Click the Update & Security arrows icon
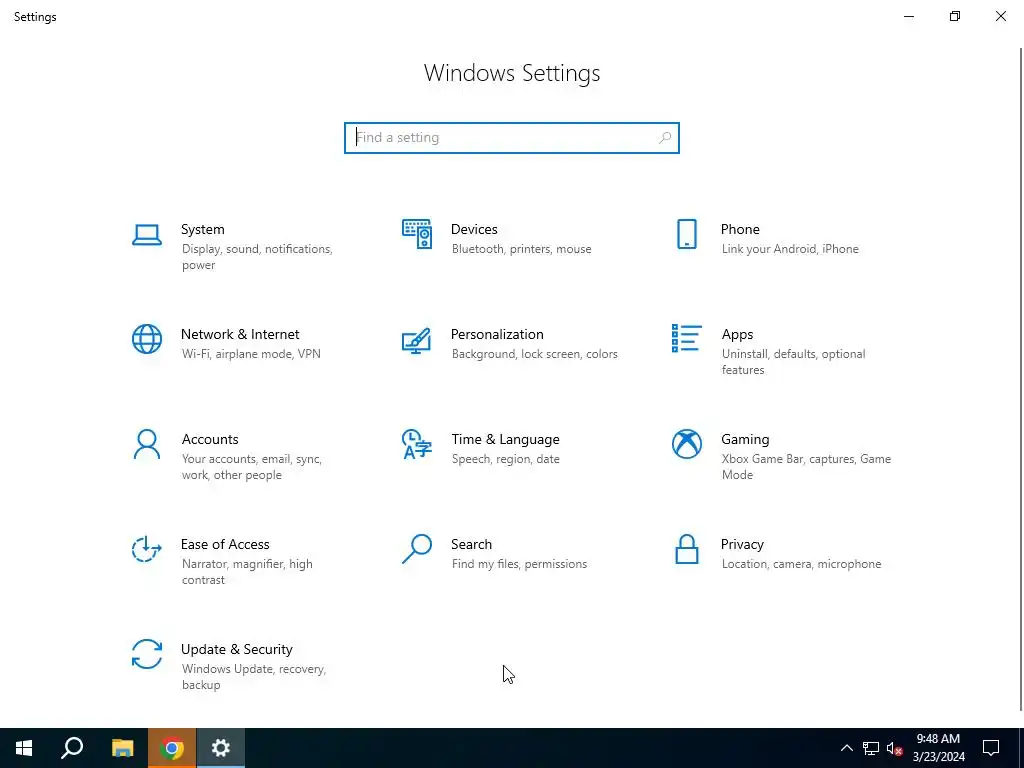Image resolution: width=1024 pixels, height=768 pixels. tap(147, 654)
